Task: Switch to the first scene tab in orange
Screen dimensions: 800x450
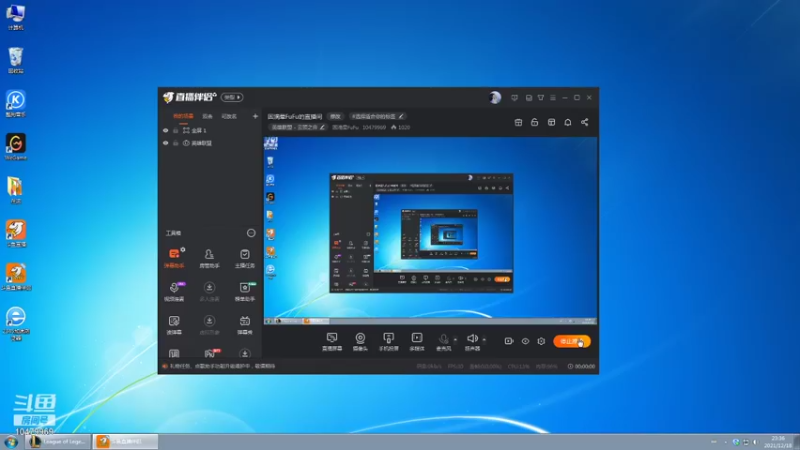Action: (183, 116)
